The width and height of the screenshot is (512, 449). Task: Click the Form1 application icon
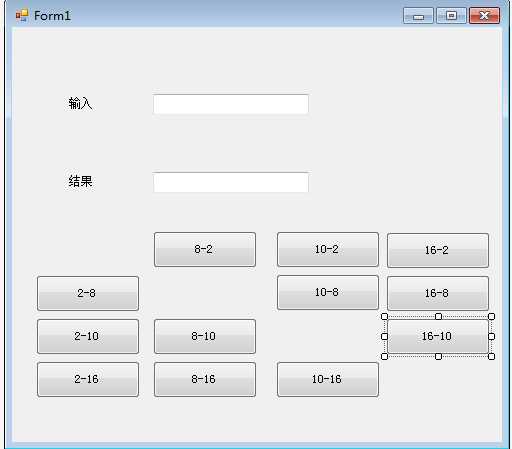(22, 16)
